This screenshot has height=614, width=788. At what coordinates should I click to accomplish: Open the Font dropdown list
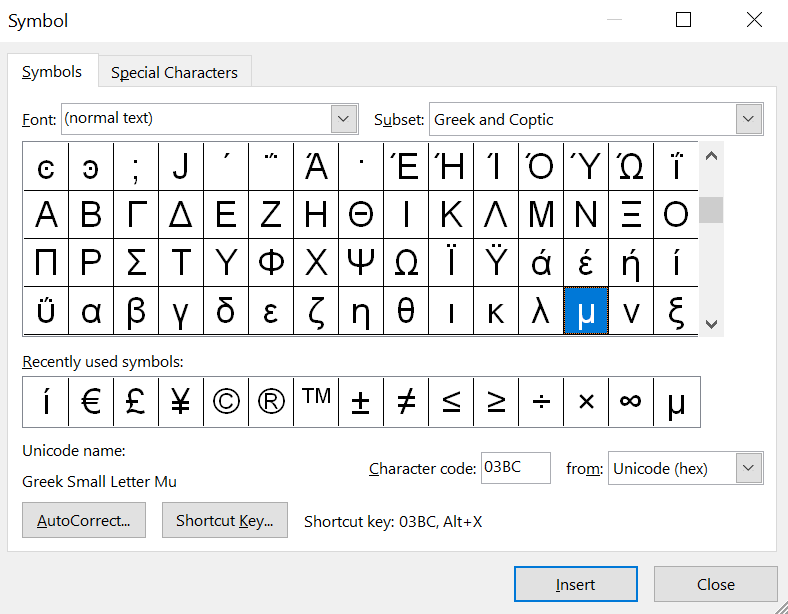(344, 119)
